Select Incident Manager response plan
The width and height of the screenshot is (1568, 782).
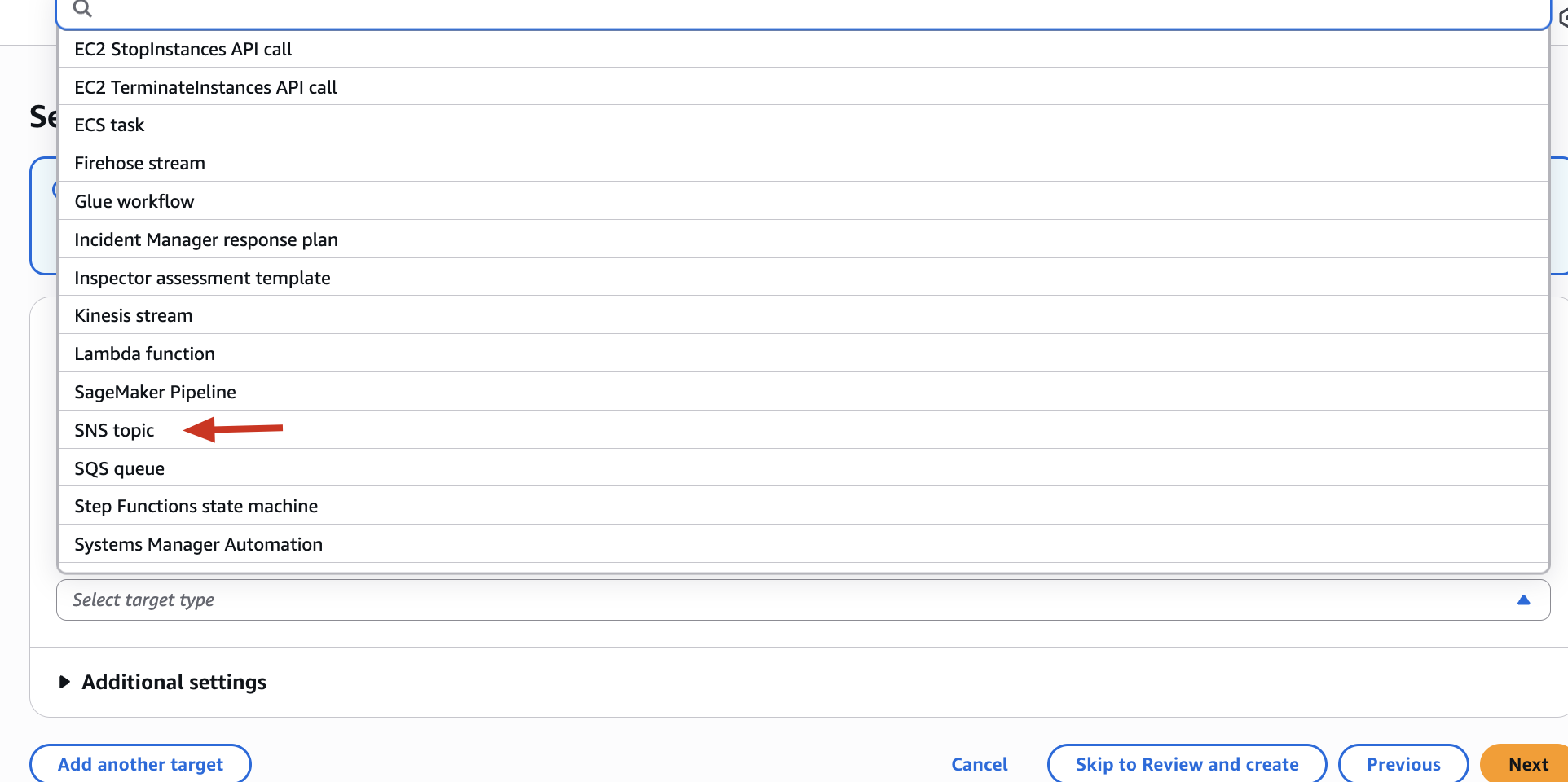click(x=205, y=239)
